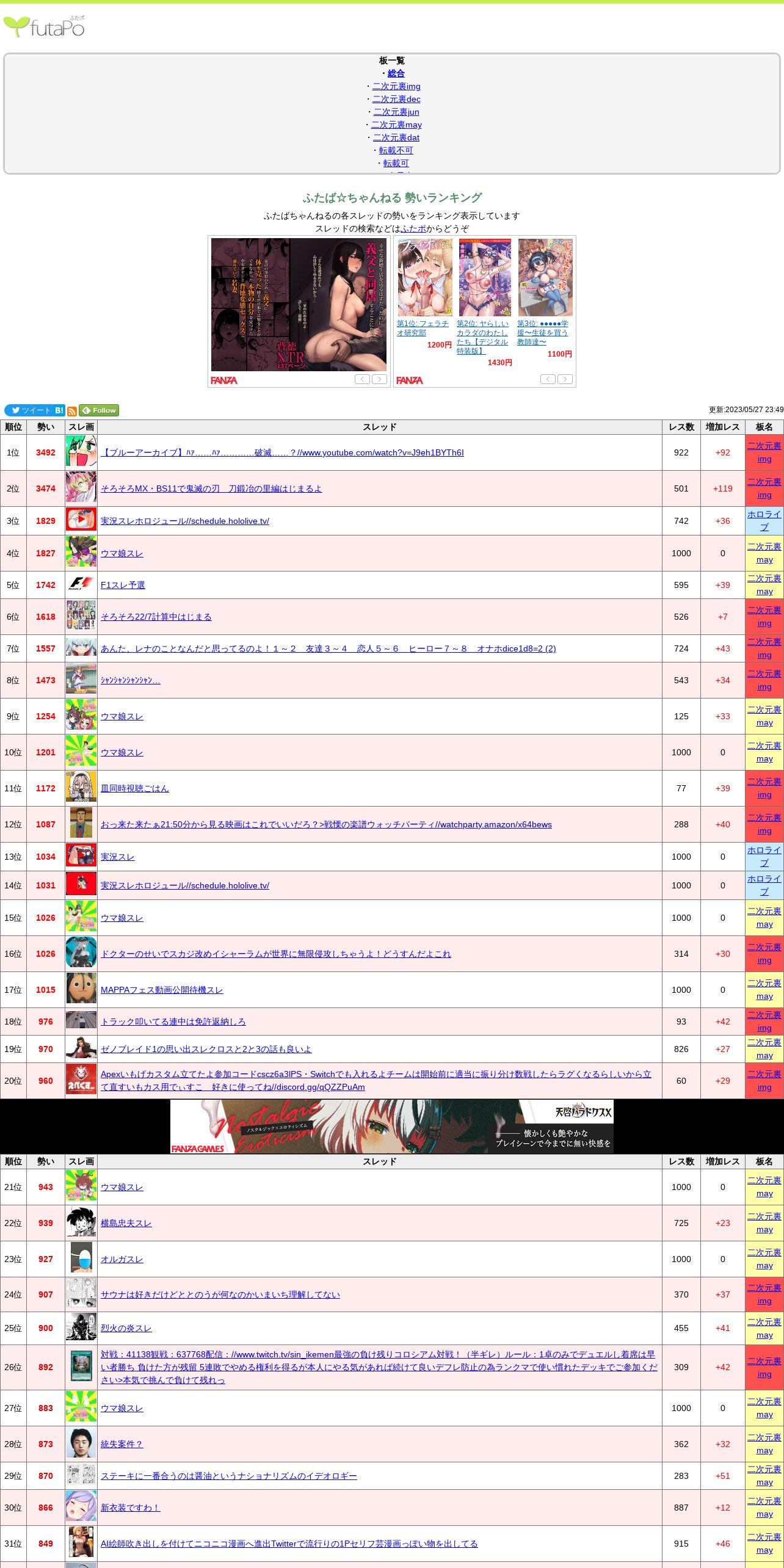Click 二次元裏may board link in 5位 row
The height and width of the screenshot is (1568, 784).
click(x=764, y=585)
